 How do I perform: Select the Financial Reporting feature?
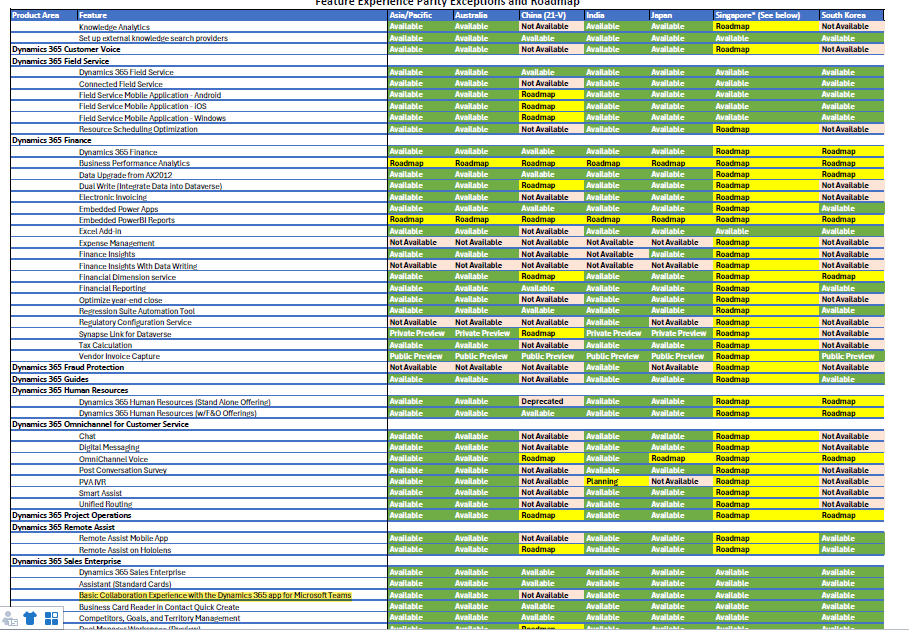pyautogui.click(x=112, y=288)
